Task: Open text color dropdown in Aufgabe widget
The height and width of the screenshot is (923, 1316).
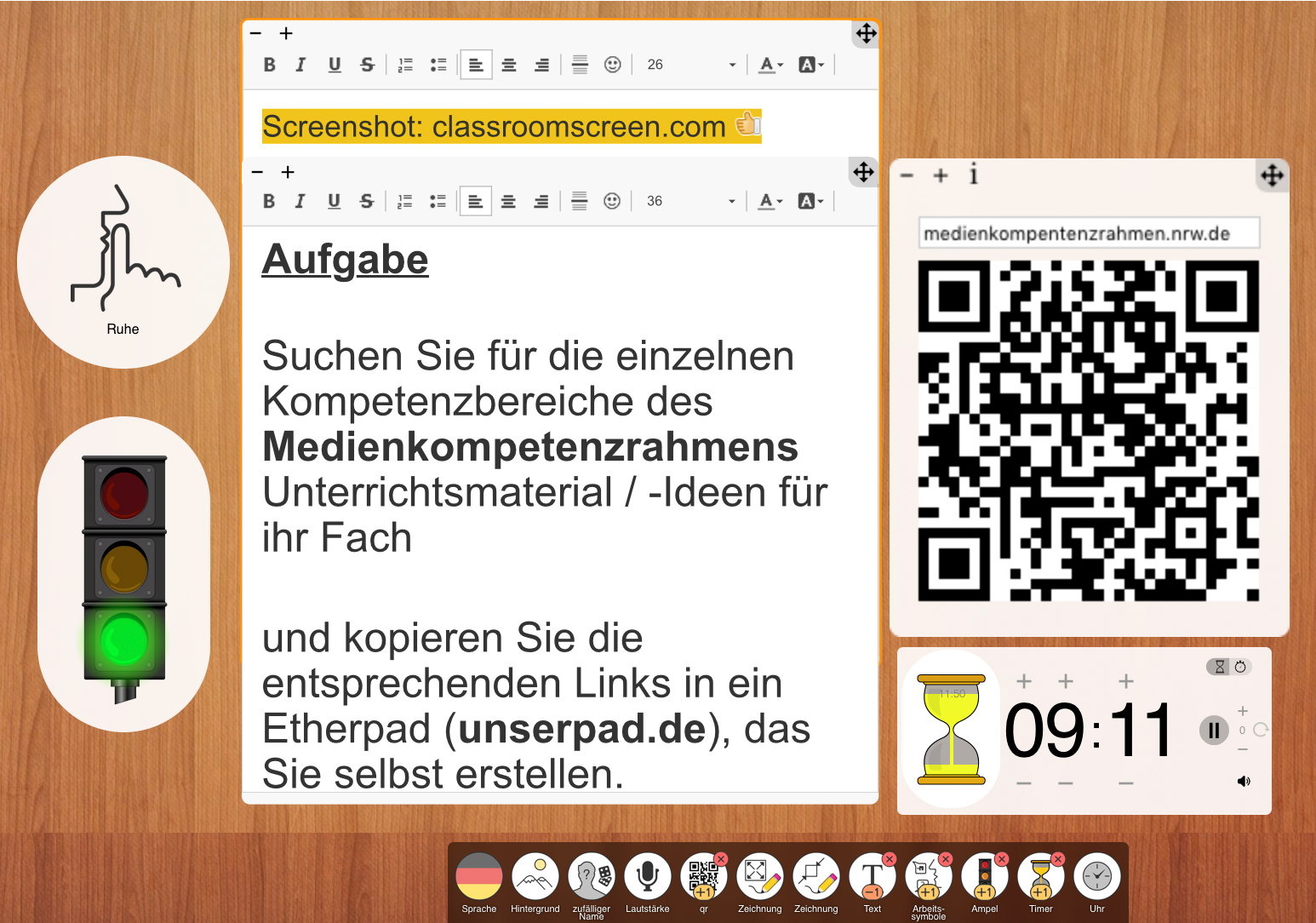Action: (x=770, y=201)
